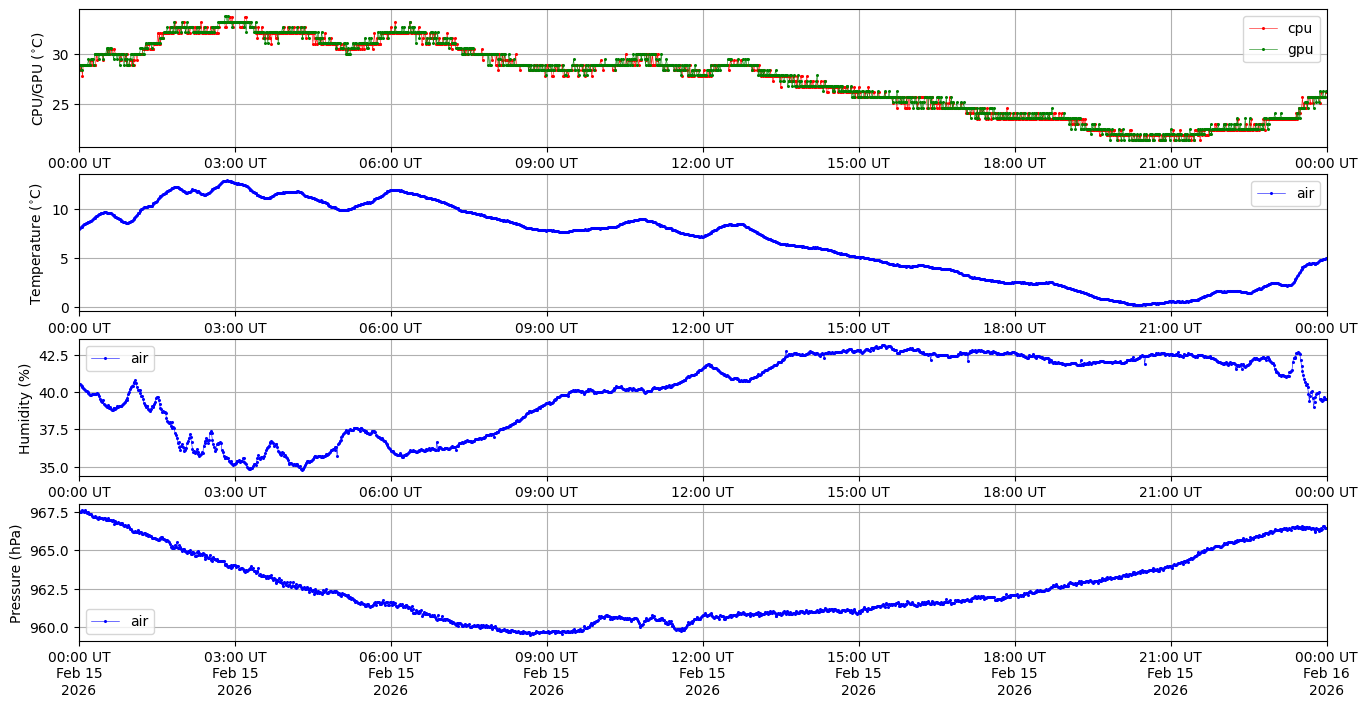Select the cpu label in top legend
This screenshot has width=1367, height=707.
1300,29
